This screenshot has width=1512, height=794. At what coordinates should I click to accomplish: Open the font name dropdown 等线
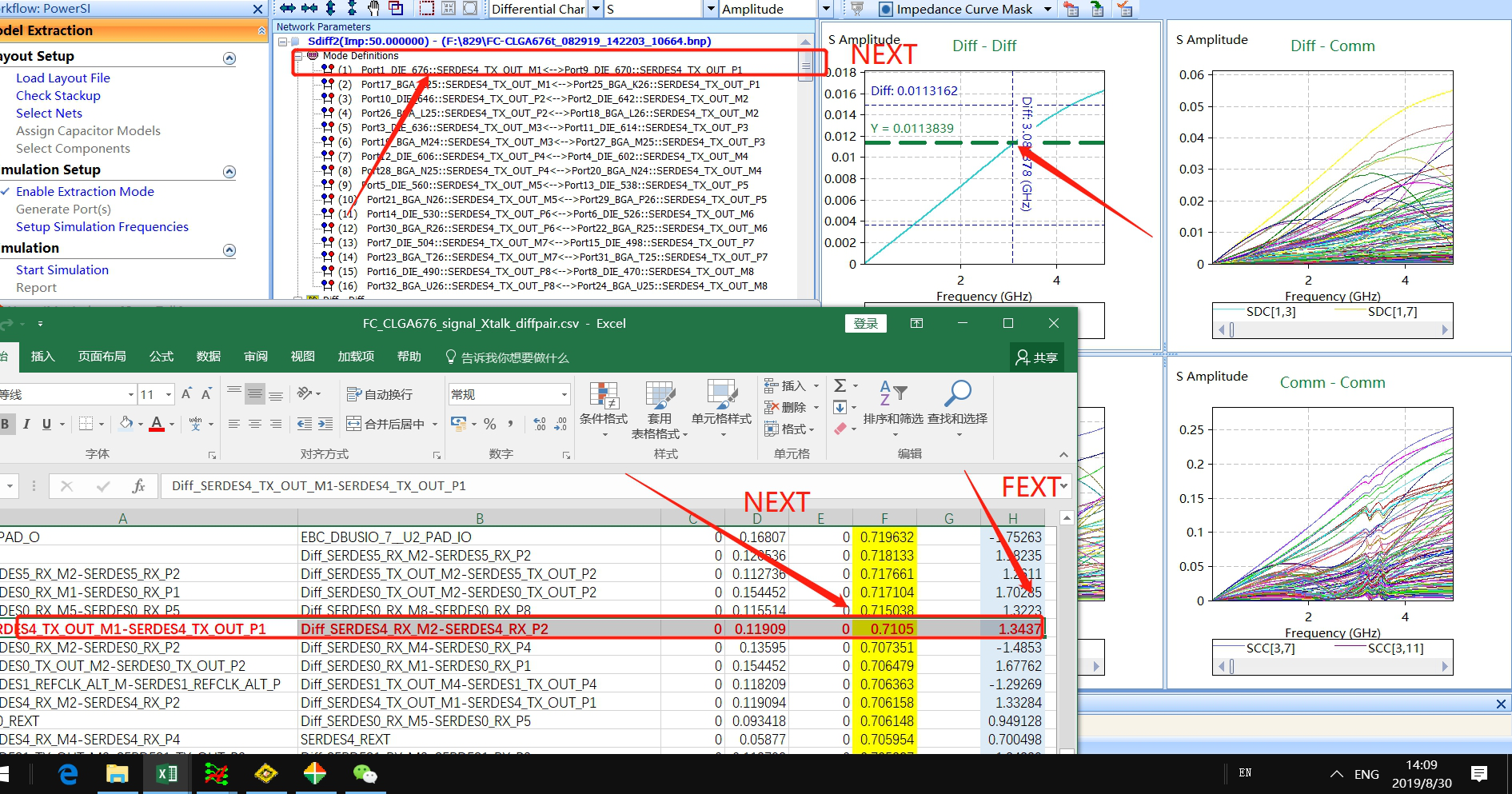(x=131, y=394)
